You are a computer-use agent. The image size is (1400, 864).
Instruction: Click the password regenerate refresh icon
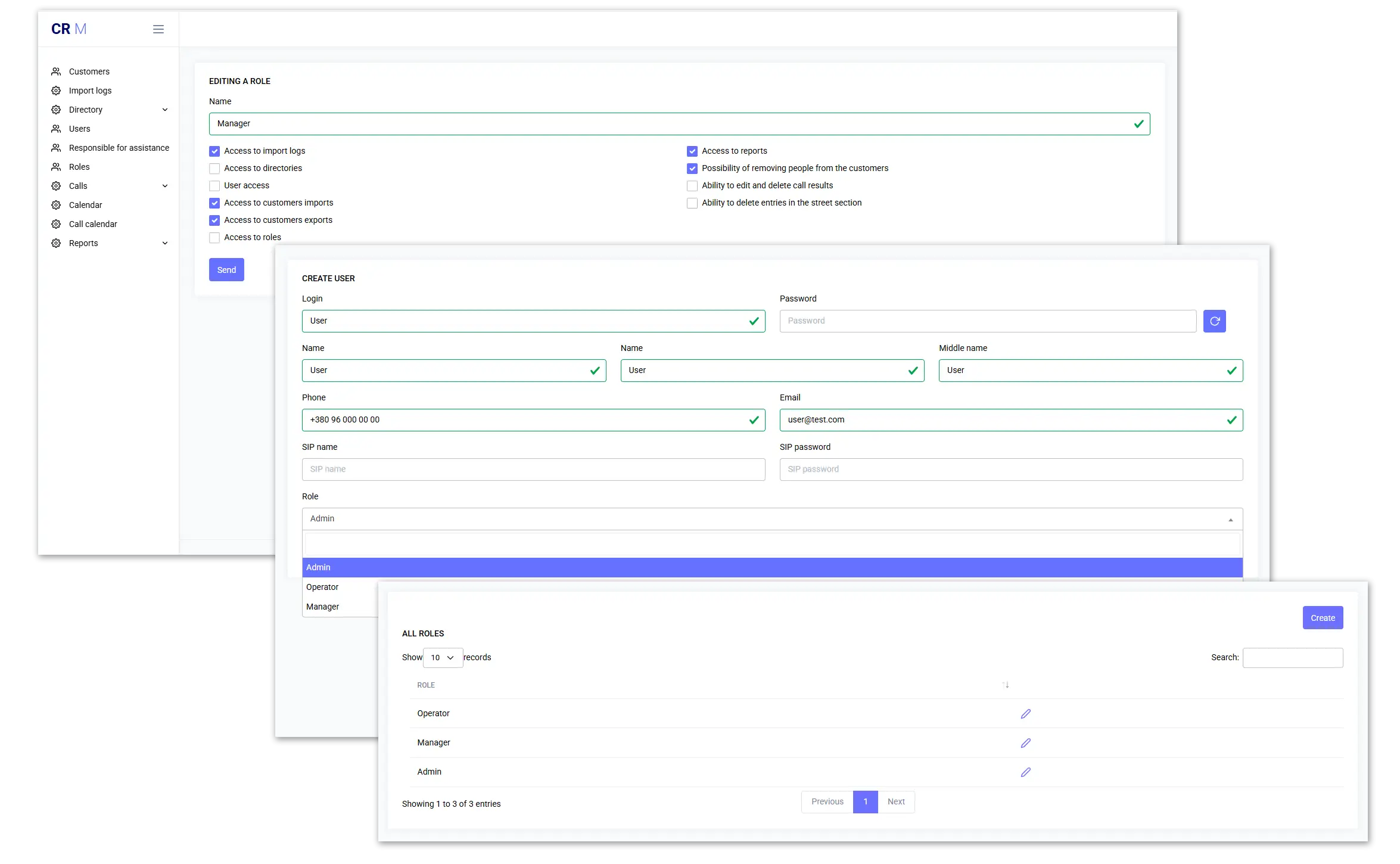pyautogui.click(x=1214, y=321)
